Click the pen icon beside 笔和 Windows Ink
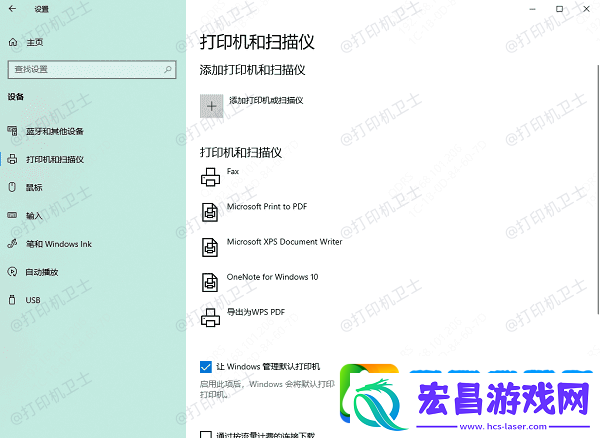 click(12, 244)
